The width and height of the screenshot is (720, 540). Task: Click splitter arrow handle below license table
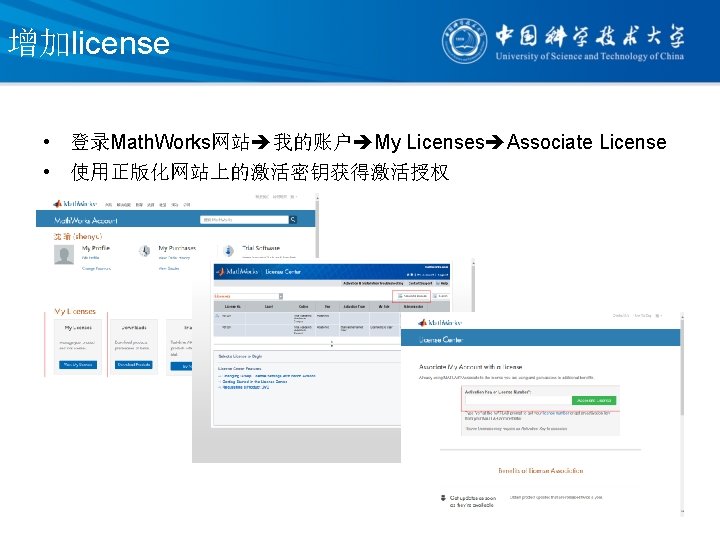pyautogui.click(x=332, y=343)
